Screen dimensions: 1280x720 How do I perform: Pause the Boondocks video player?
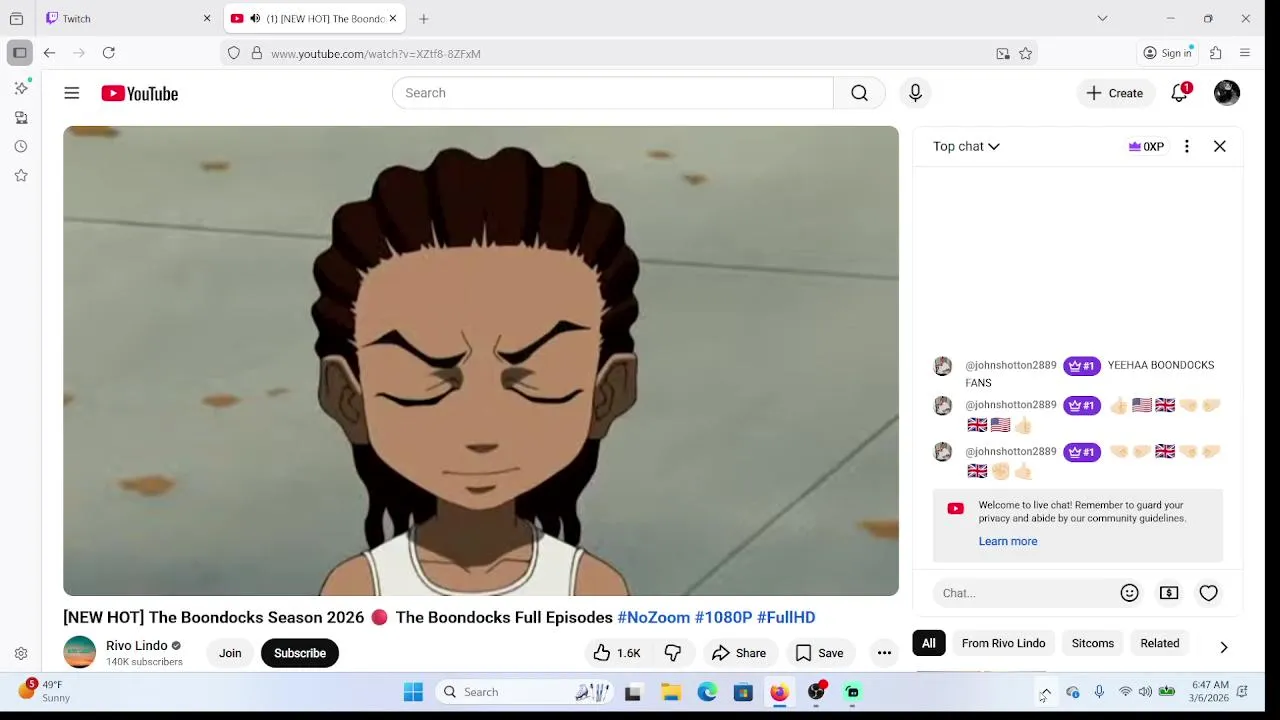coord(481,361)
